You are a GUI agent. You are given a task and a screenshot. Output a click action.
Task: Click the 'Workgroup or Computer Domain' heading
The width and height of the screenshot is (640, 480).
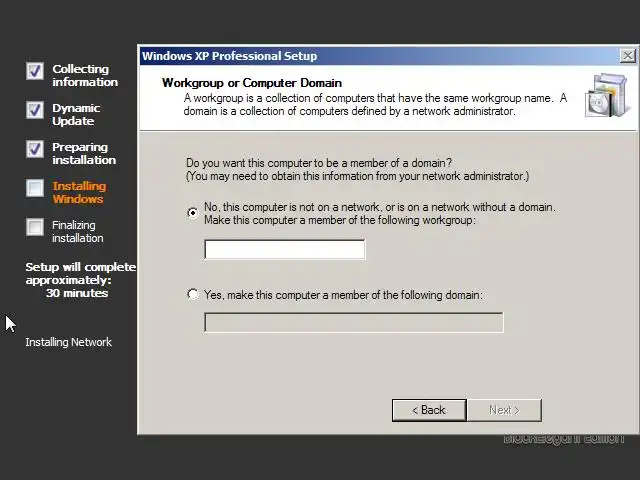pyautogui.click(x=252, y=83)
